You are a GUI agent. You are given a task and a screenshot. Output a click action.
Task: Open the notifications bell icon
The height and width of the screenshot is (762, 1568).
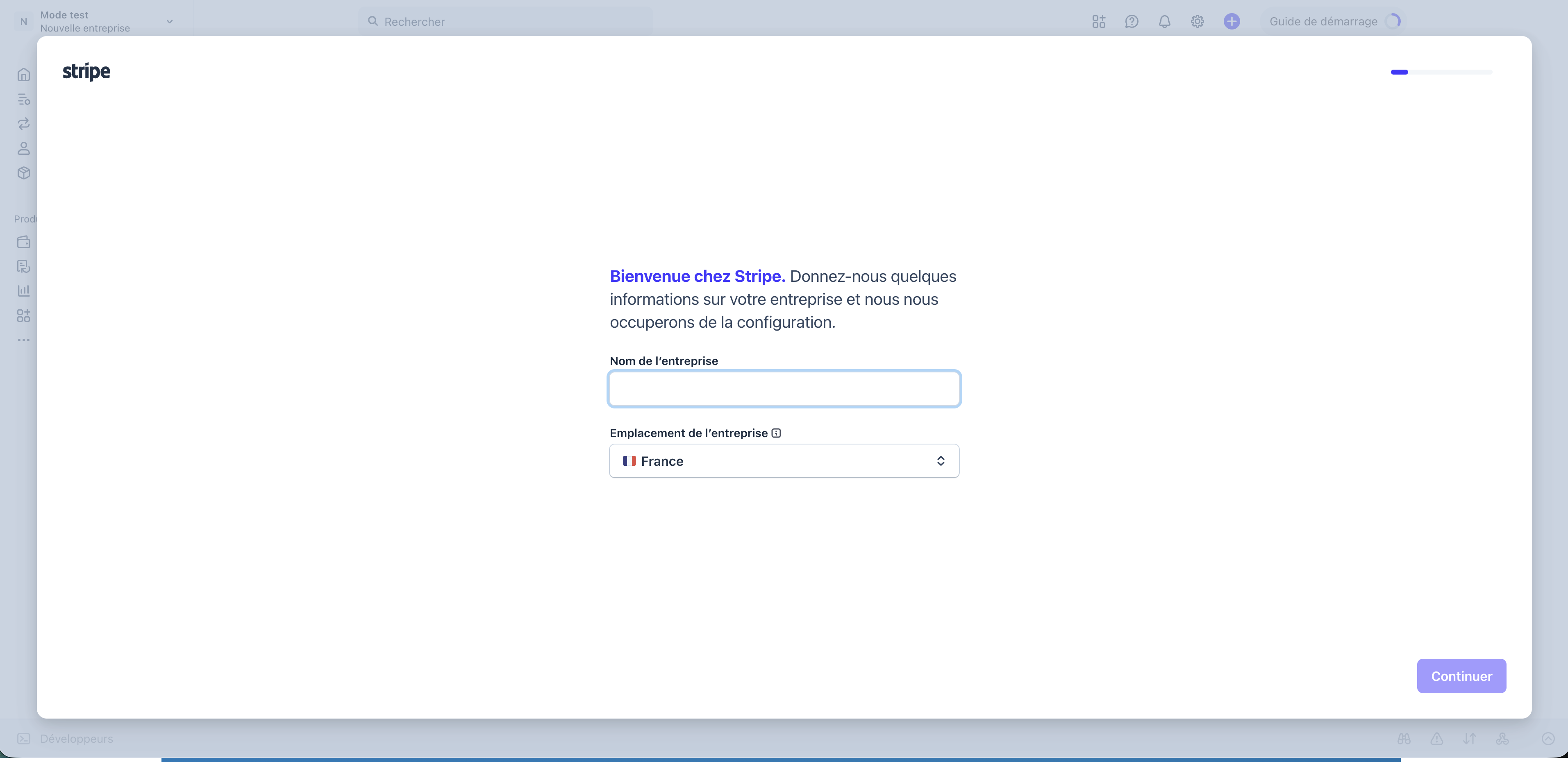(x=1164, y=21)
